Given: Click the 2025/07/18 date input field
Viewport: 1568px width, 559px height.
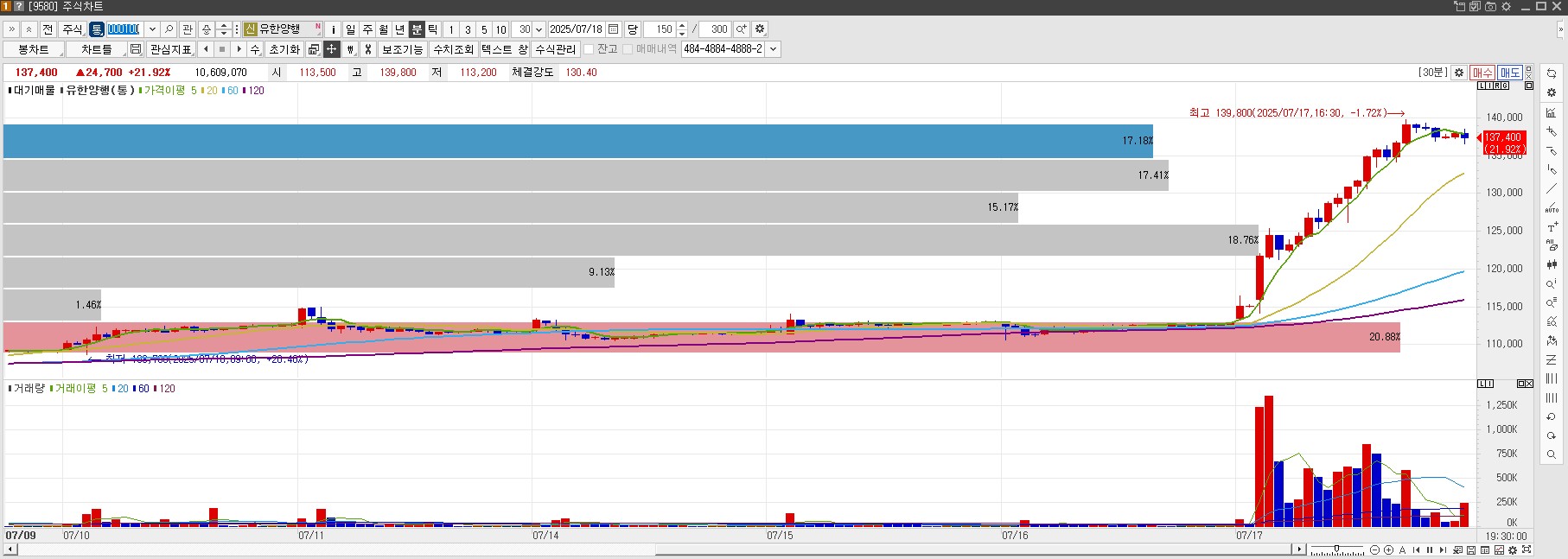Looking at the screenshot, I should (577, 29).
